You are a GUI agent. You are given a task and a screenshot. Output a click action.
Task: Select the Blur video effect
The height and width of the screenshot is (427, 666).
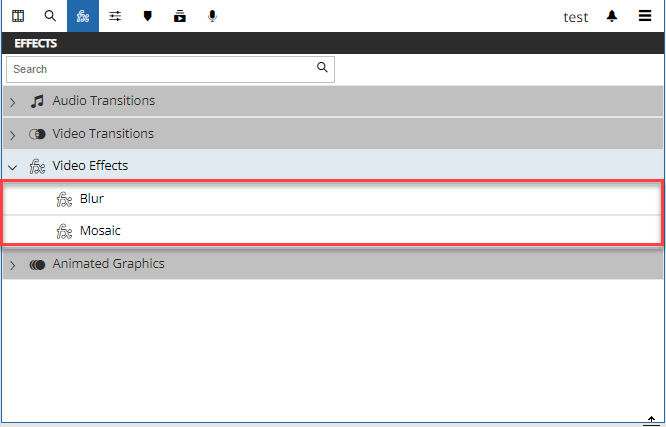92,199
